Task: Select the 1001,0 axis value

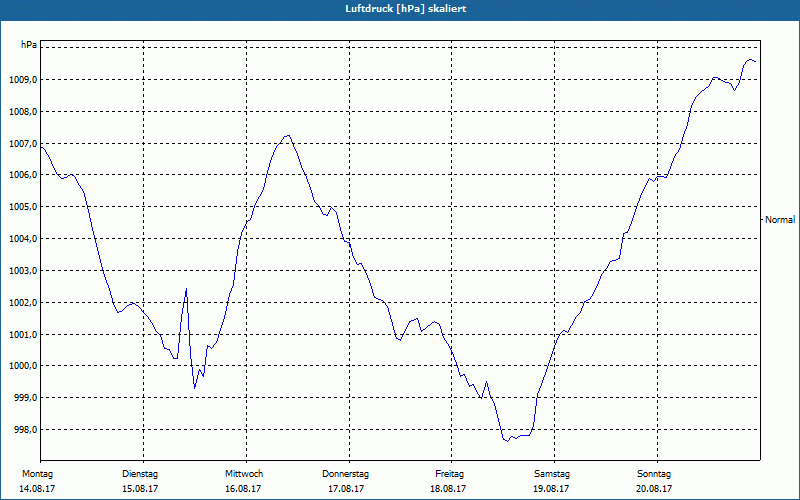Action: (x=23, y=335)
